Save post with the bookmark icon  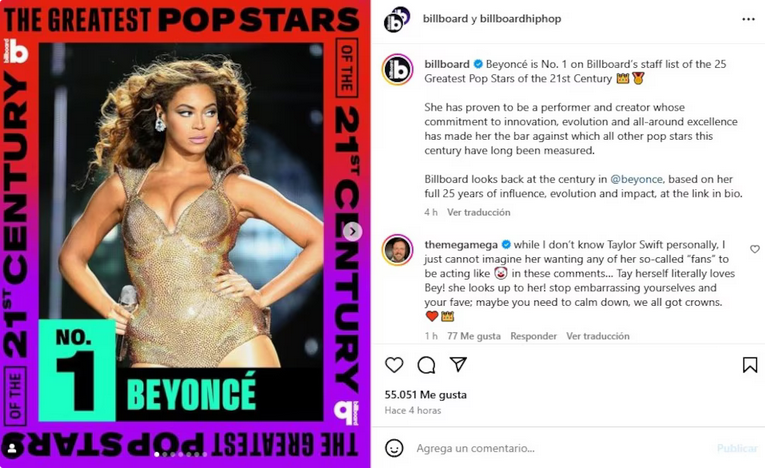pos(750,365)
